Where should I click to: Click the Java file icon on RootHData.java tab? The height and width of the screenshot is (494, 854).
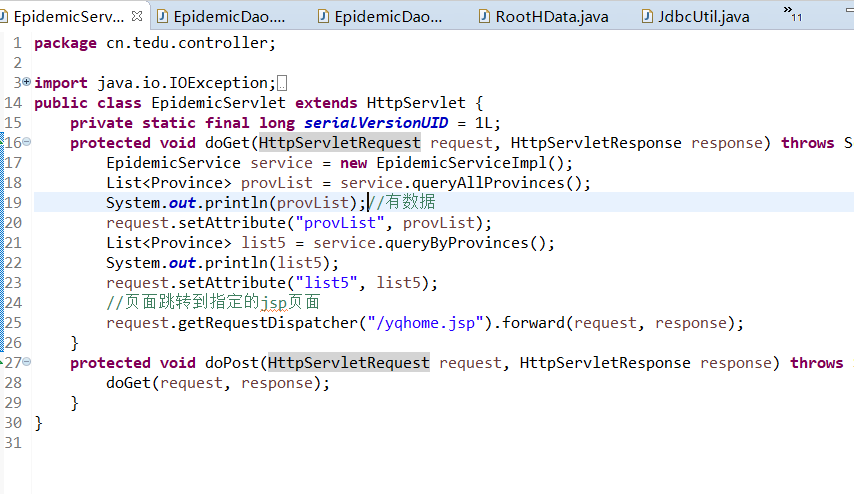click(x=484, y=17)
